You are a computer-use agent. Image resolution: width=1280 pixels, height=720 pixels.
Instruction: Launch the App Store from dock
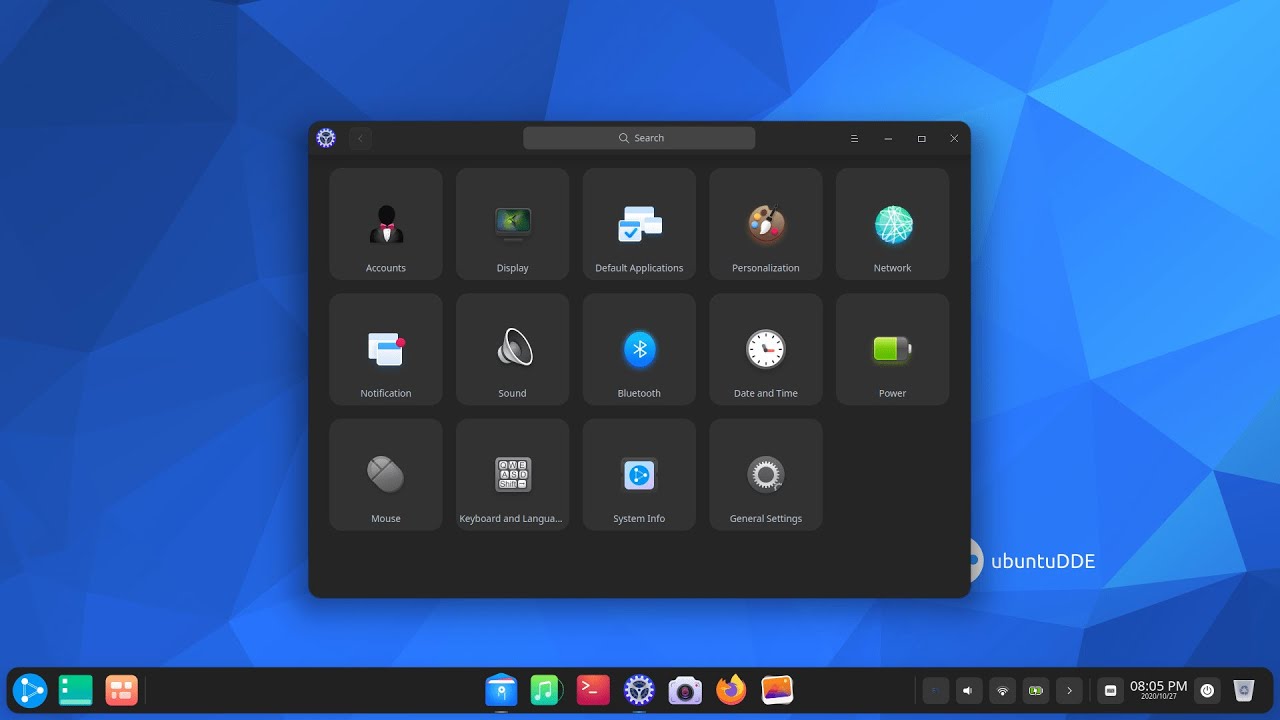pos(501,690)
